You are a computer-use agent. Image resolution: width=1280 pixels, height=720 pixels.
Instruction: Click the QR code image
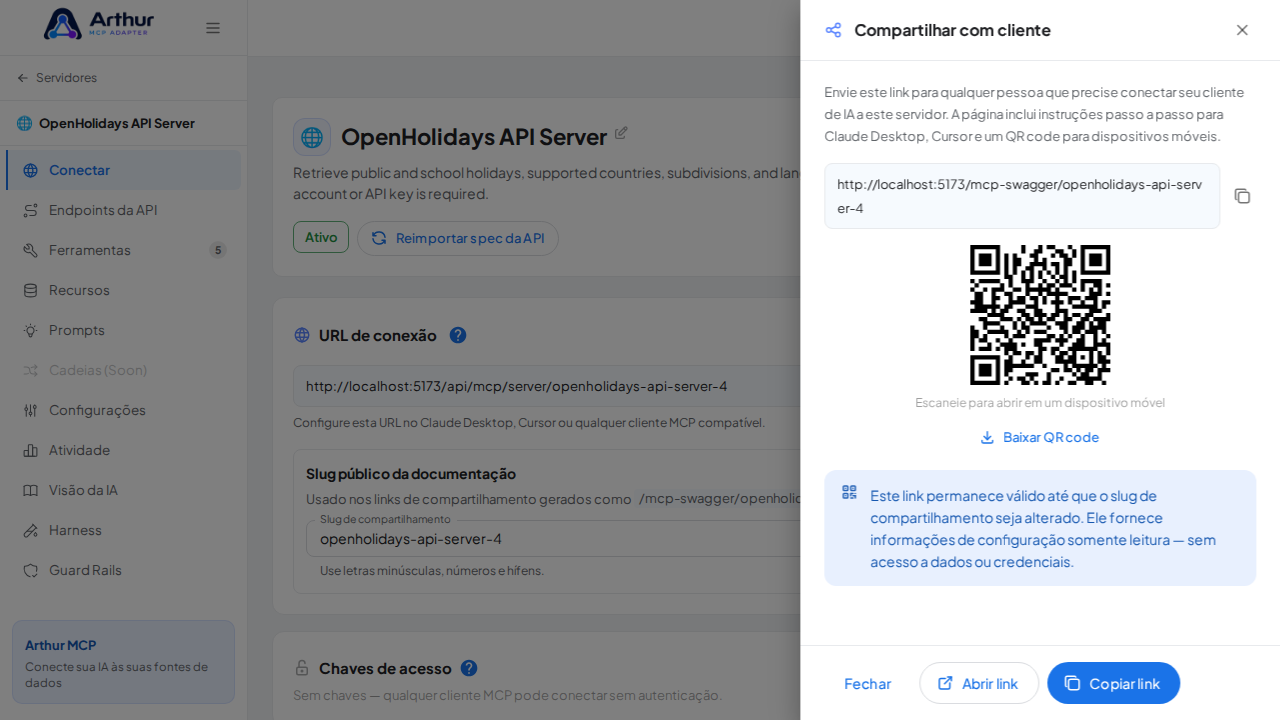click(1040, 315)
